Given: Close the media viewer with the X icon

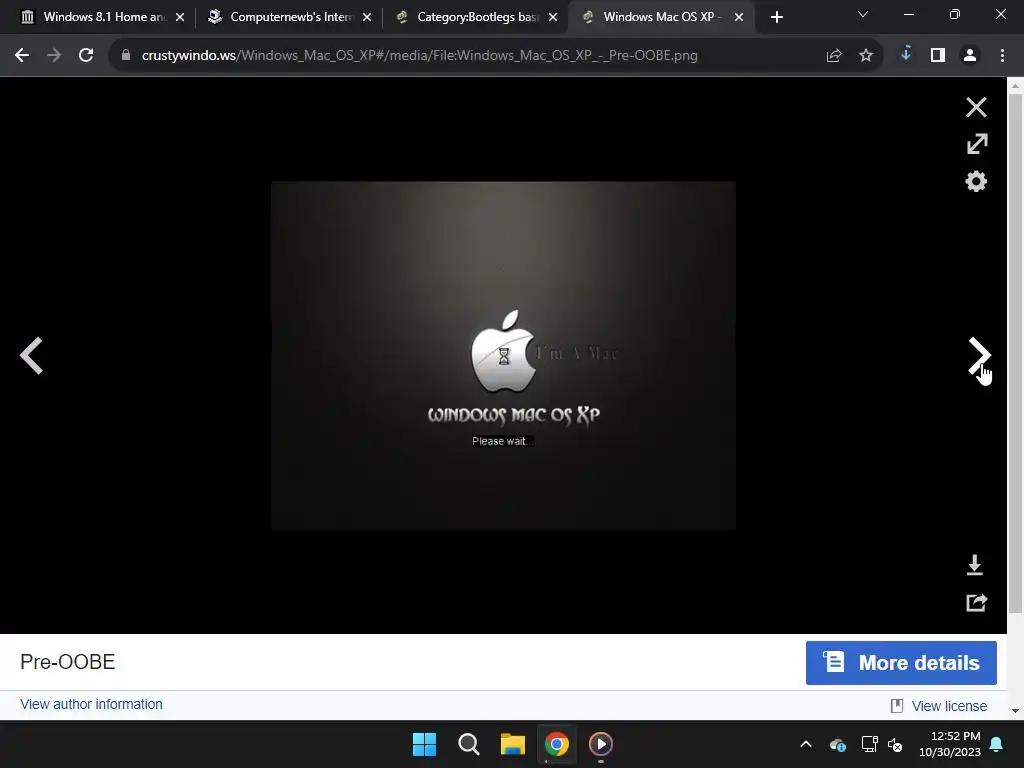Looking at the screenshot, I should pos(976,107).
